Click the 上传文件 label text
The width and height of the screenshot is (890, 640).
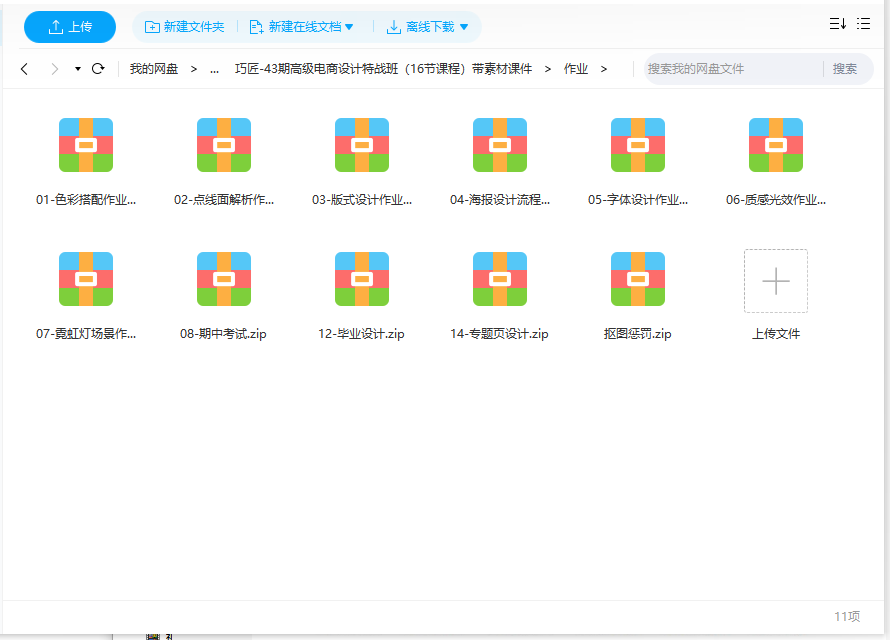coord(776,334)
